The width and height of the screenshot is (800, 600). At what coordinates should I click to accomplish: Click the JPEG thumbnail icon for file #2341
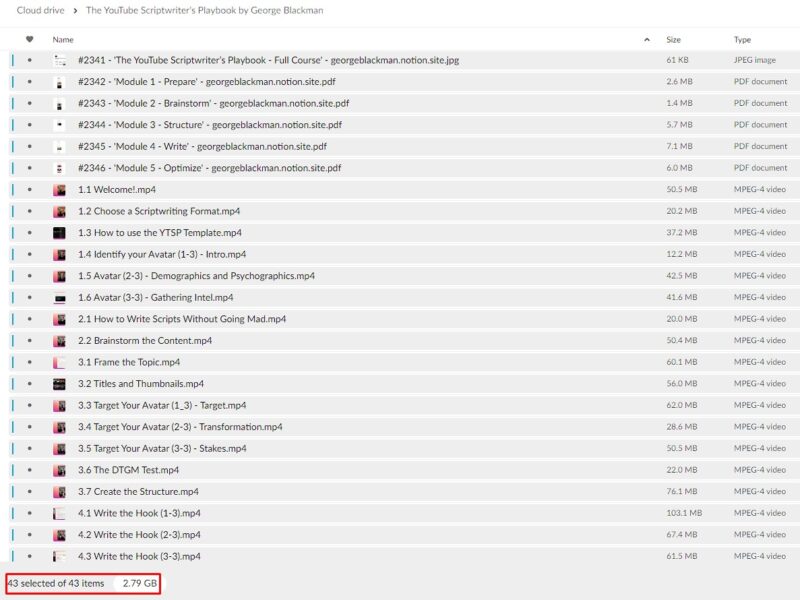tap(60, 60)
